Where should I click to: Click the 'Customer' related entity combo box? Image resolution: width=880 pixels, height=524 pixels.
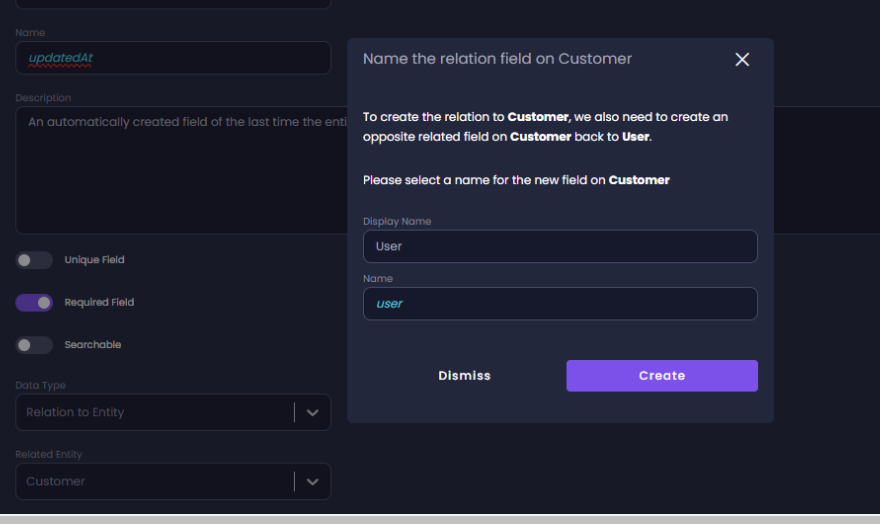pos(155,481)
